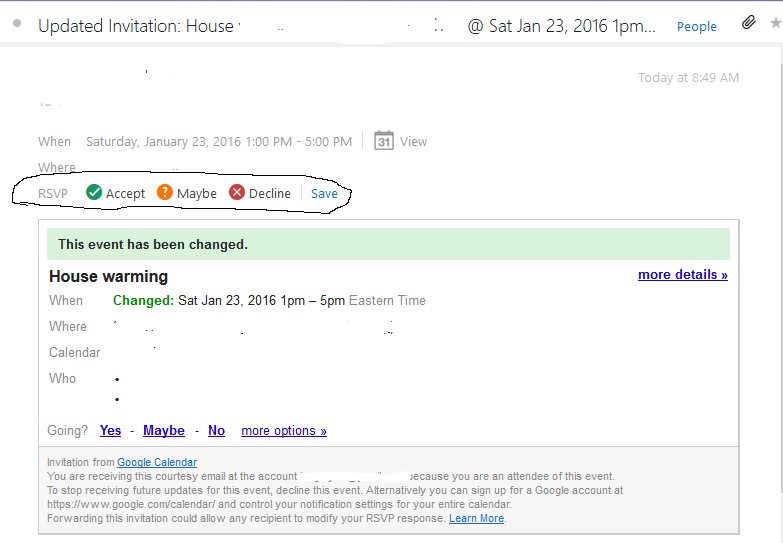The image size is (783, 543).
Task: Answer Maybe to Going?
Action: pos(164,431)
